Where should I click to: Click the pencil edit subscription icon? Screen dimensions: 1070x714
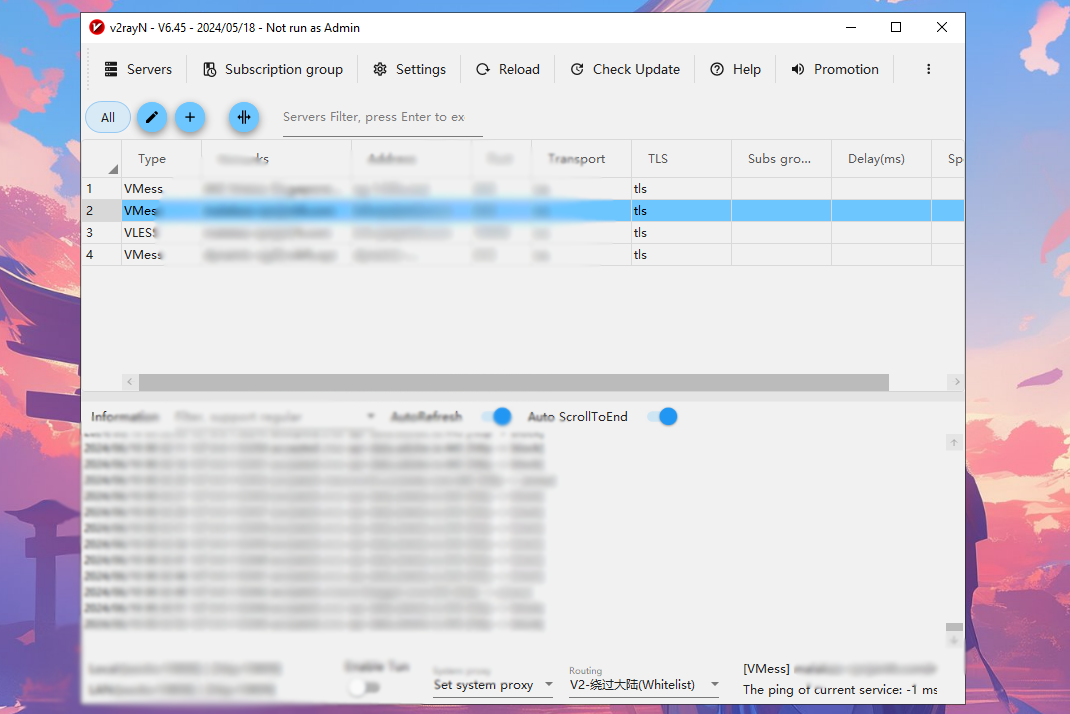tap(151, 117)
